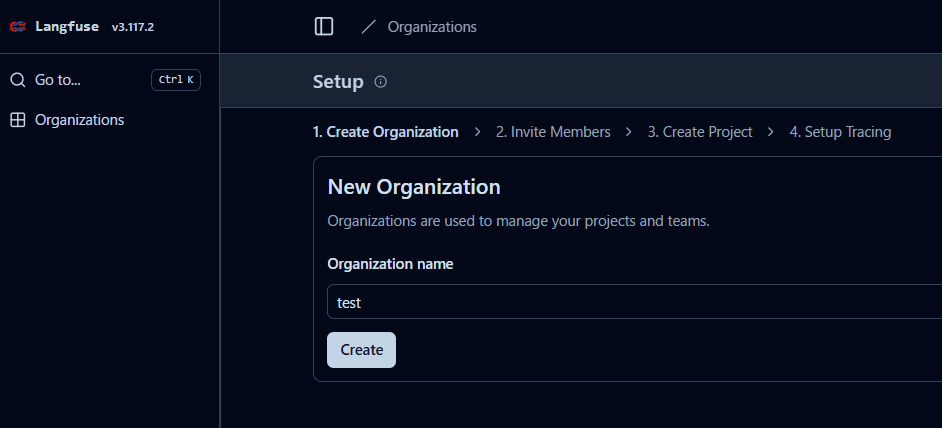942x428 pixels.
Task: Open the v3.117.2 version menu
Action: coord(132,27)
